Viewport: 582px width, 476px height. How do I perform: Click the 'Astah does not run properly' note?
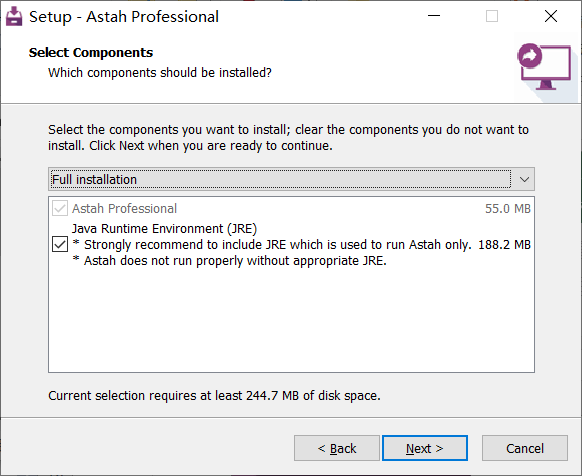click(230, 261)
